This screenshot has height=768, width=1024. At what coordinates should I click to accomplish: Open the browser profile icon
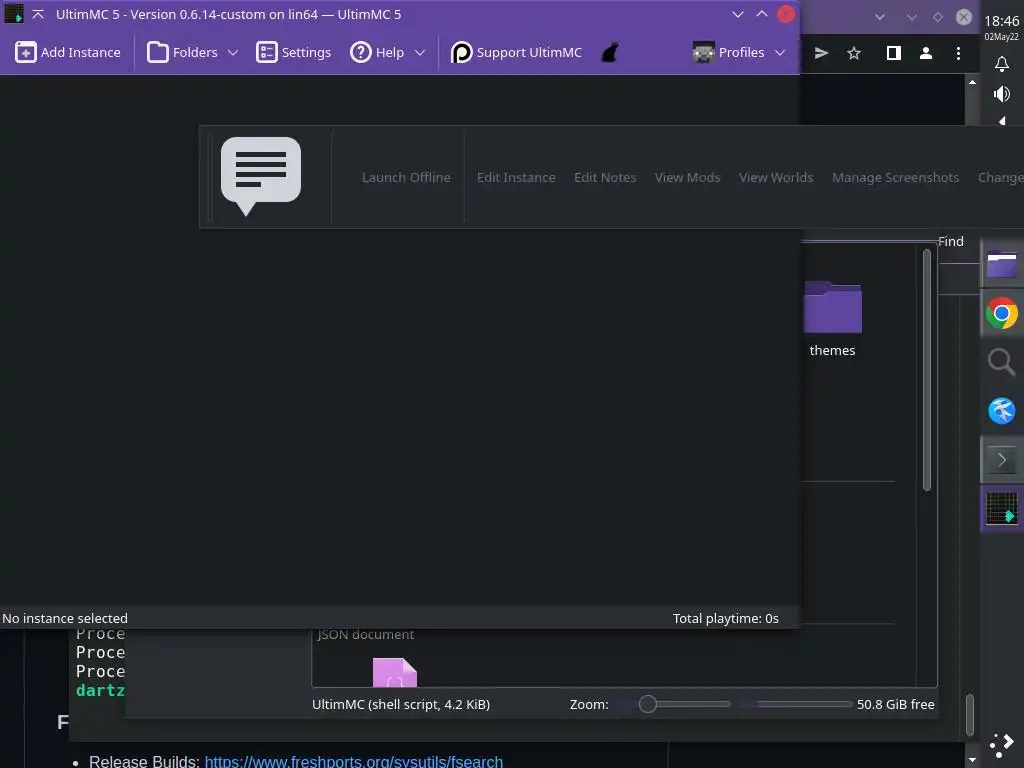pyautogui.click(x=925, y=53)
